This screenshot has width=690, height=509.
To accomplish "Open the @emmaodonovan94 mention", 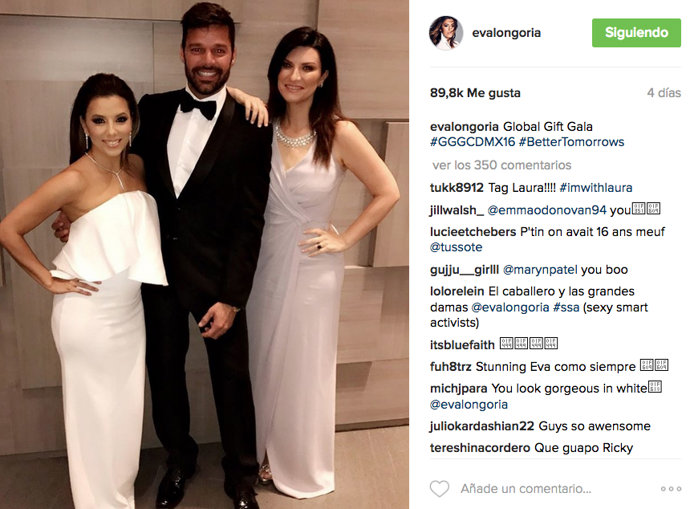I will pyautogui.click(x=547, y=210).
